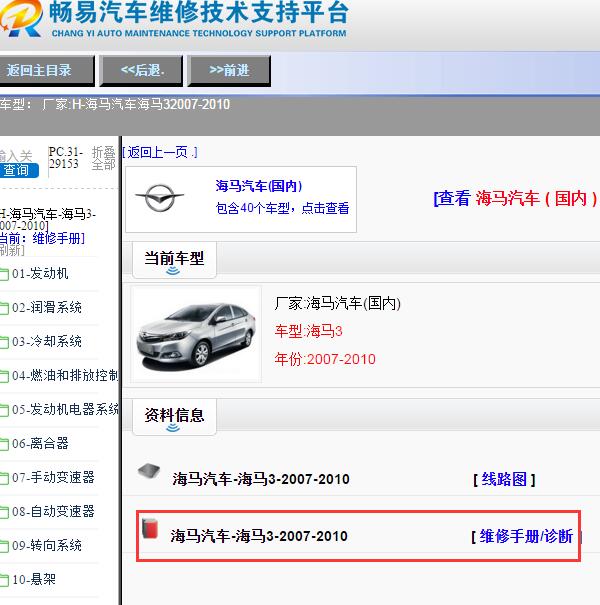
Task: Open 海马汽车(国内) brand link
Action: [259, 186]
